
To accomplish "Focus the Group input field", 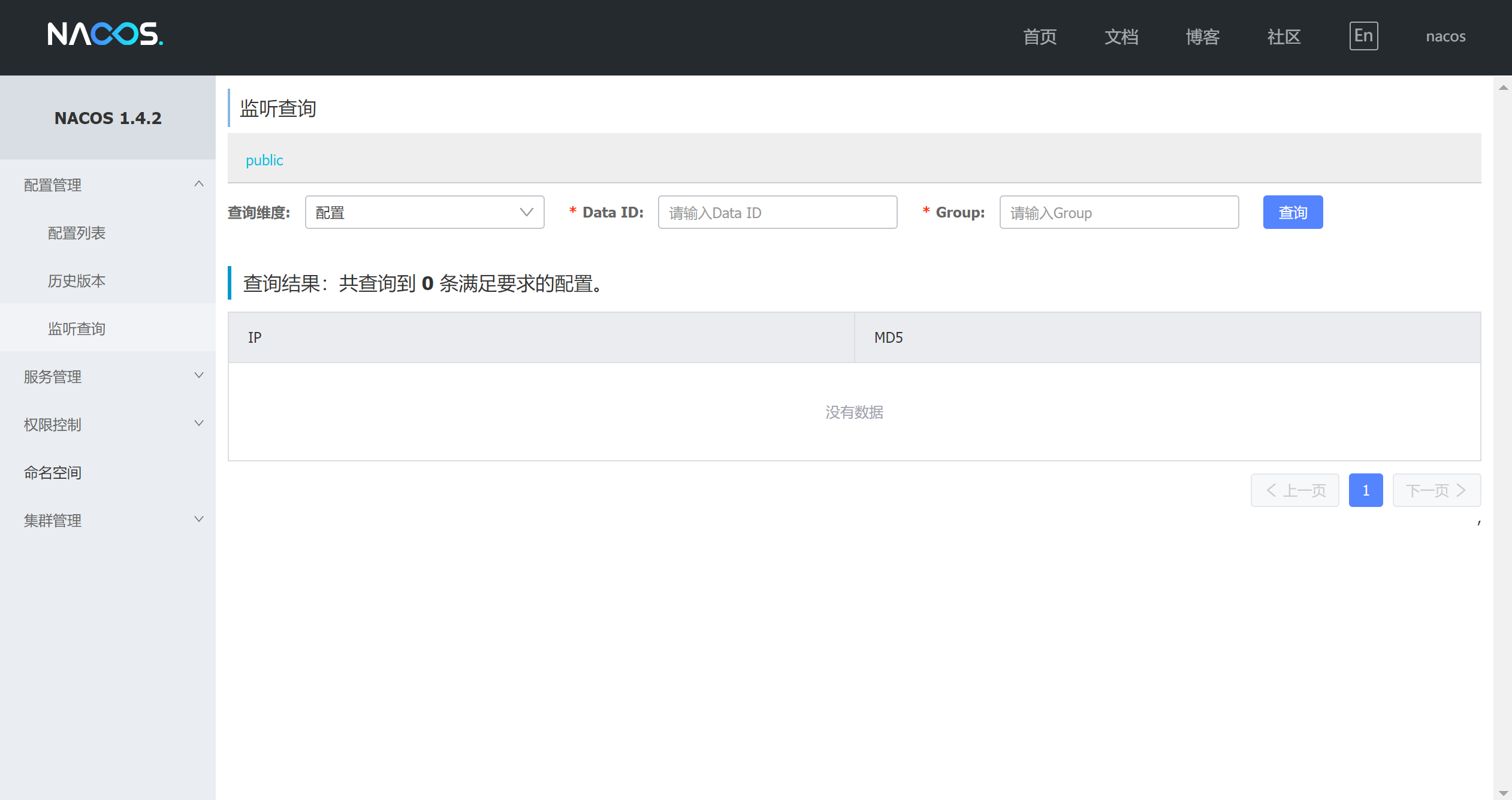I will [1119, 212].
